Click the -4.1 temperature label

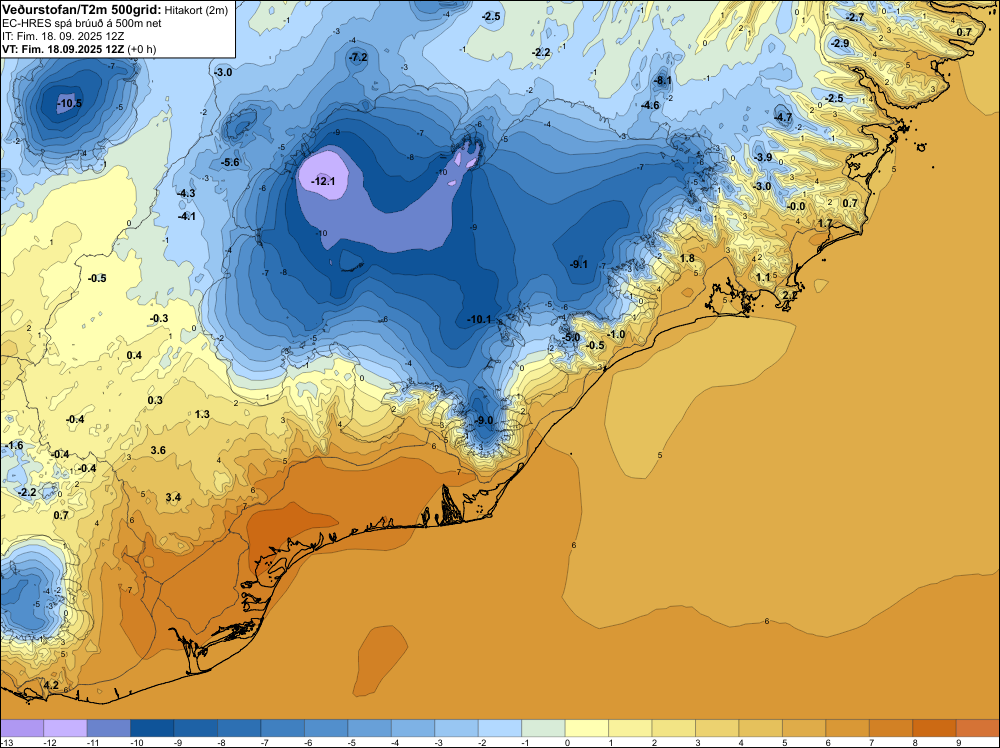186,217
